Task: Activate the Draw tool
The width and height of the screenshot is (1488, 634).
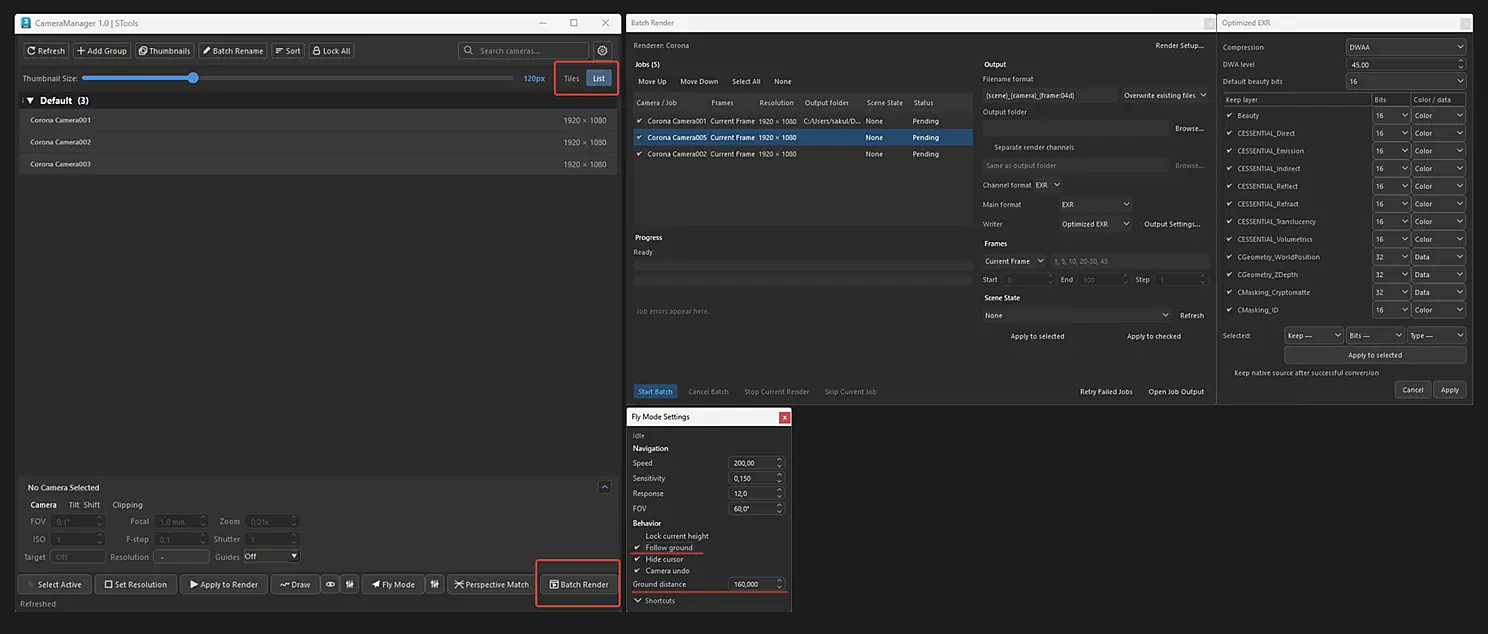Action: [x=295, y=585]
